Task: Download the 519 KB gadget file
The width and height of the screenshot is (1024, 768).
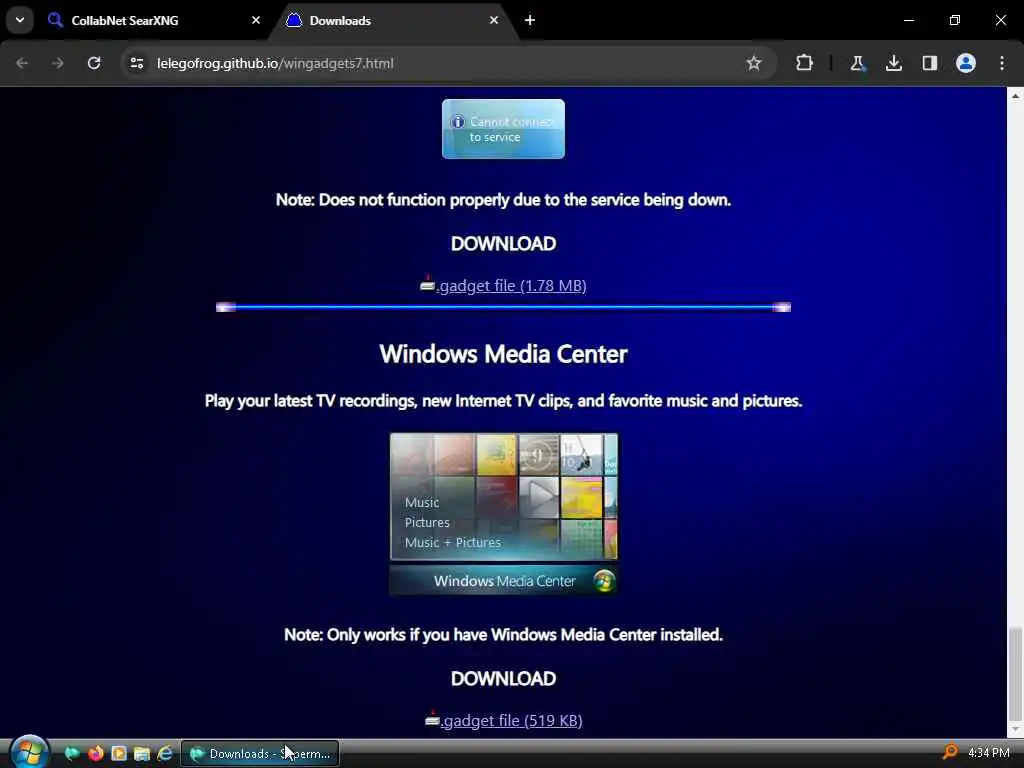Action: tap(511, 720)
